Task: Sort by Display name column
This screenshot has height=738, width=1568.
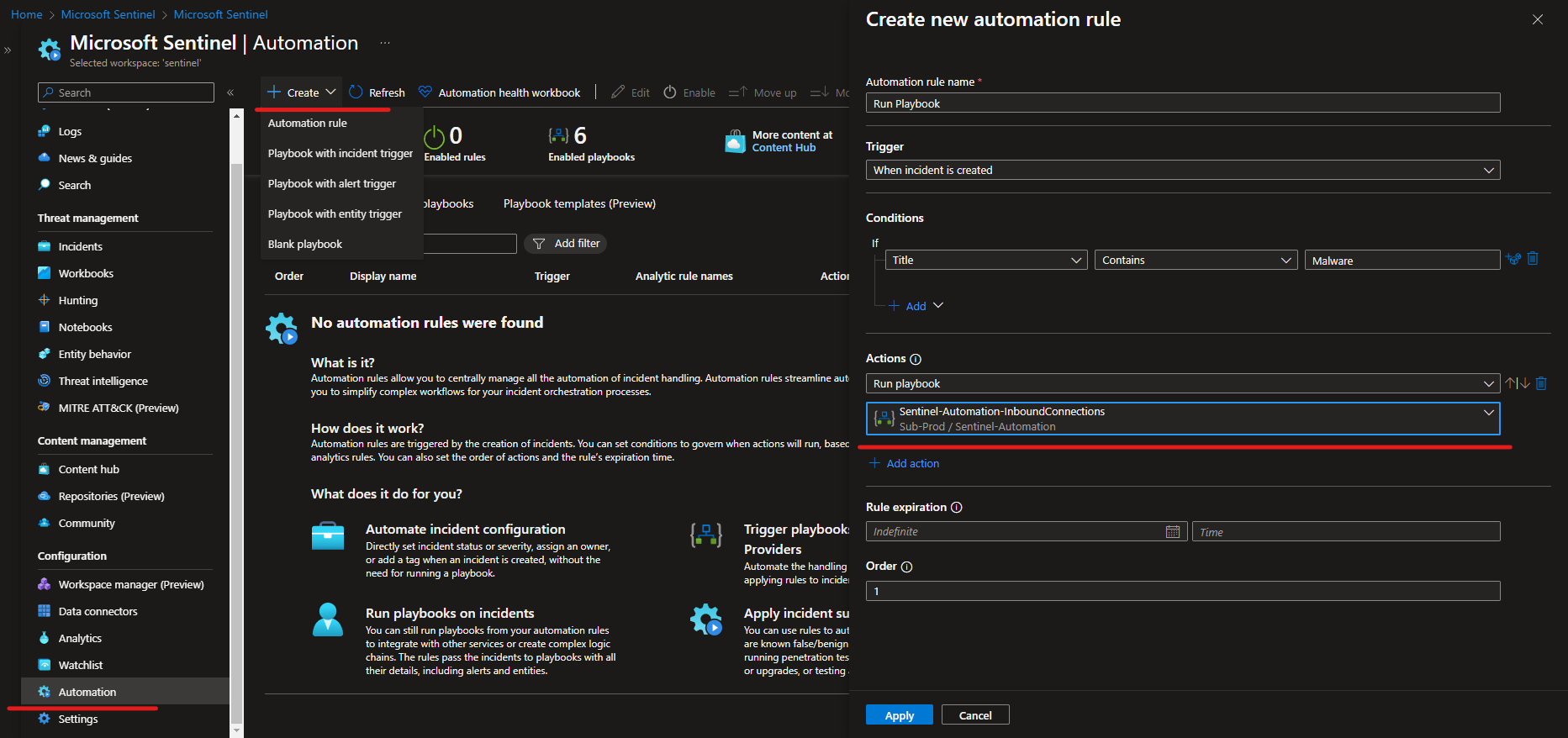Action: pos(383,276)
